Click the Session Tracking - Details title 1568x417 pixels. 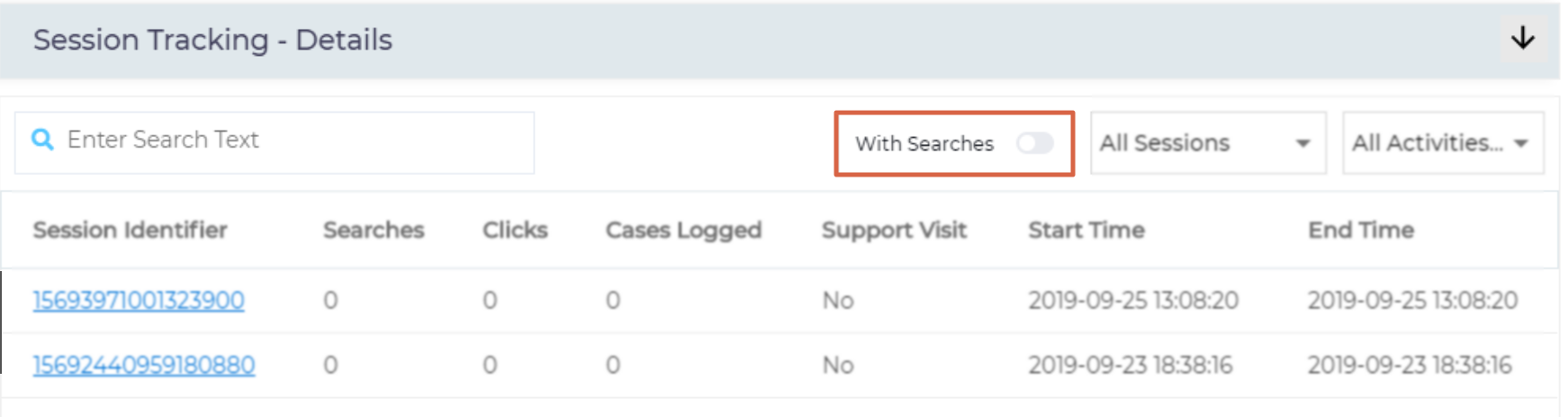212,40
